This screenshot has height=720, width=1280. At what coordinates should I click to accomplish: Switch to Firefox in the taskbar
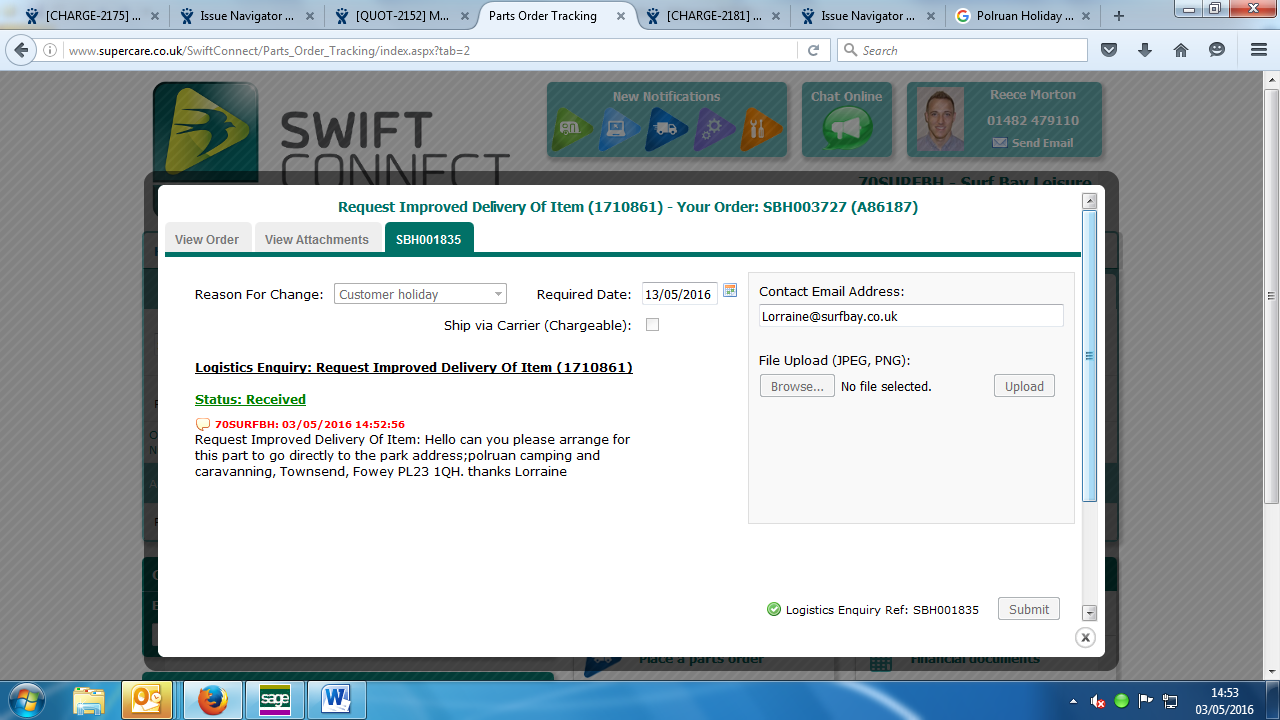(212, 700)
